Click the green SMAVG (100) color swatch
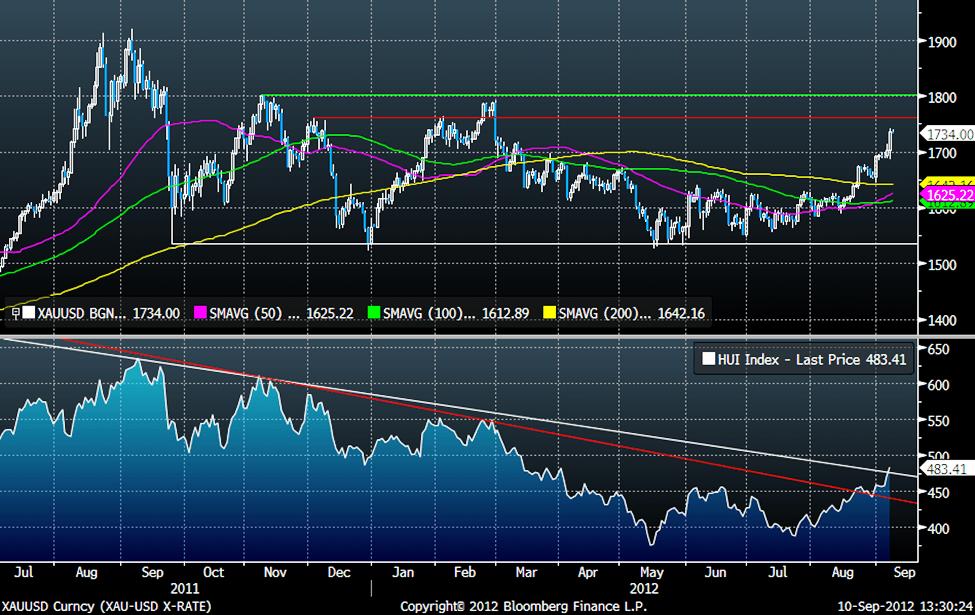Viewport: 975px width, 615px height. pos(374,313)
